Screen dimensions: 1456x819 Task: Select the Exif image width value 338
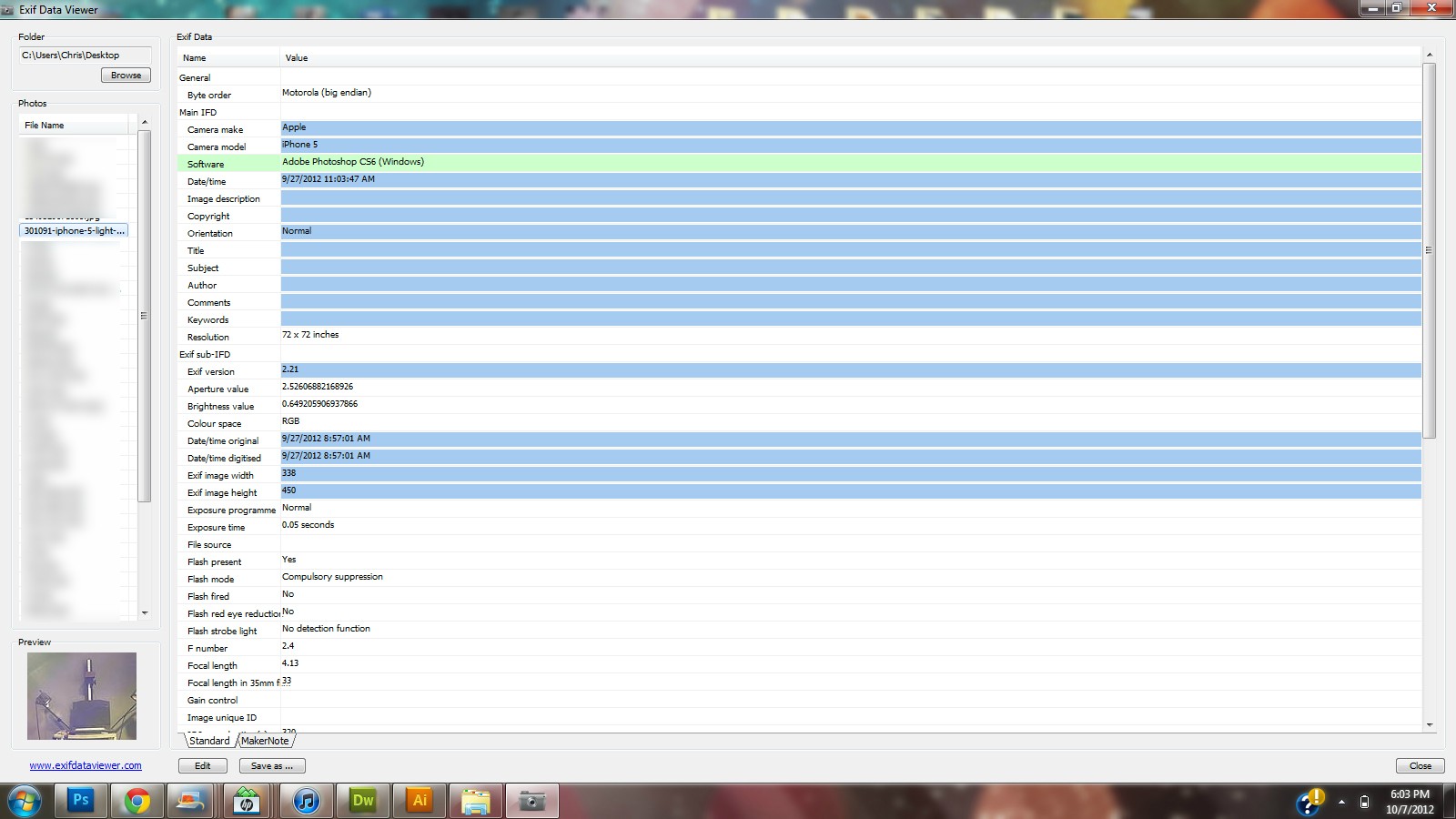point(289,473)
